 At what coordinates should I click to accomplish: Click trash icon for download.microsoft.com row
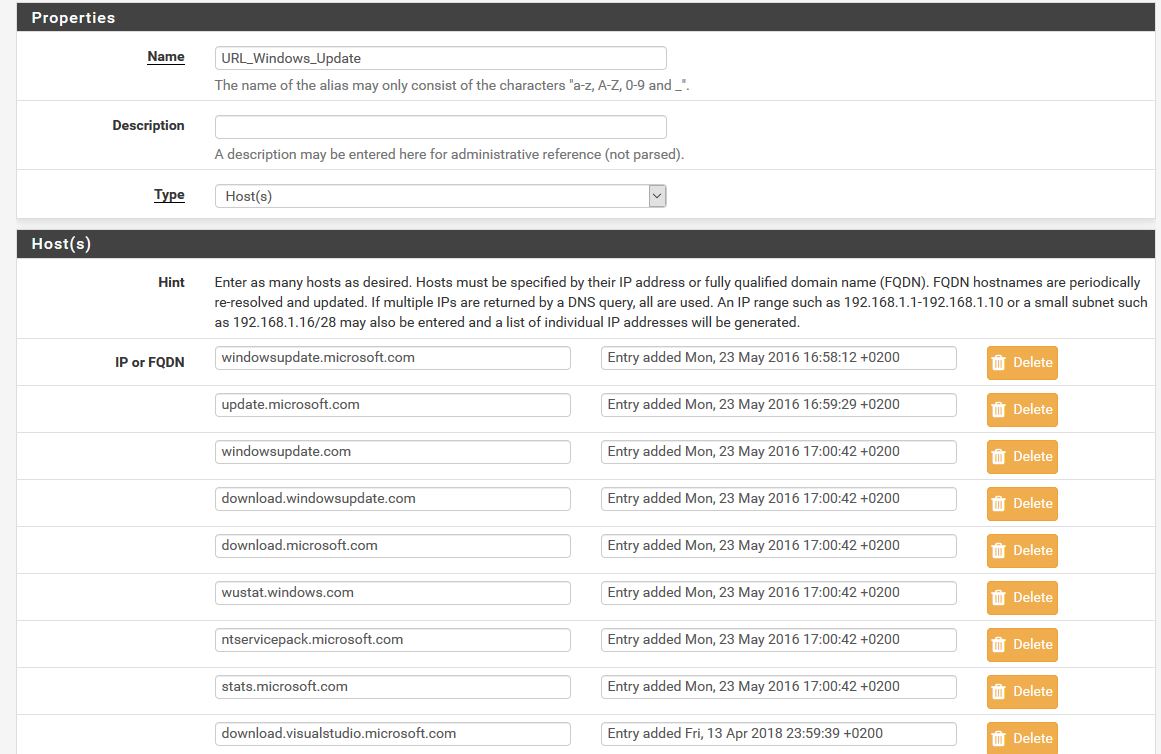(x=998, y=551)
